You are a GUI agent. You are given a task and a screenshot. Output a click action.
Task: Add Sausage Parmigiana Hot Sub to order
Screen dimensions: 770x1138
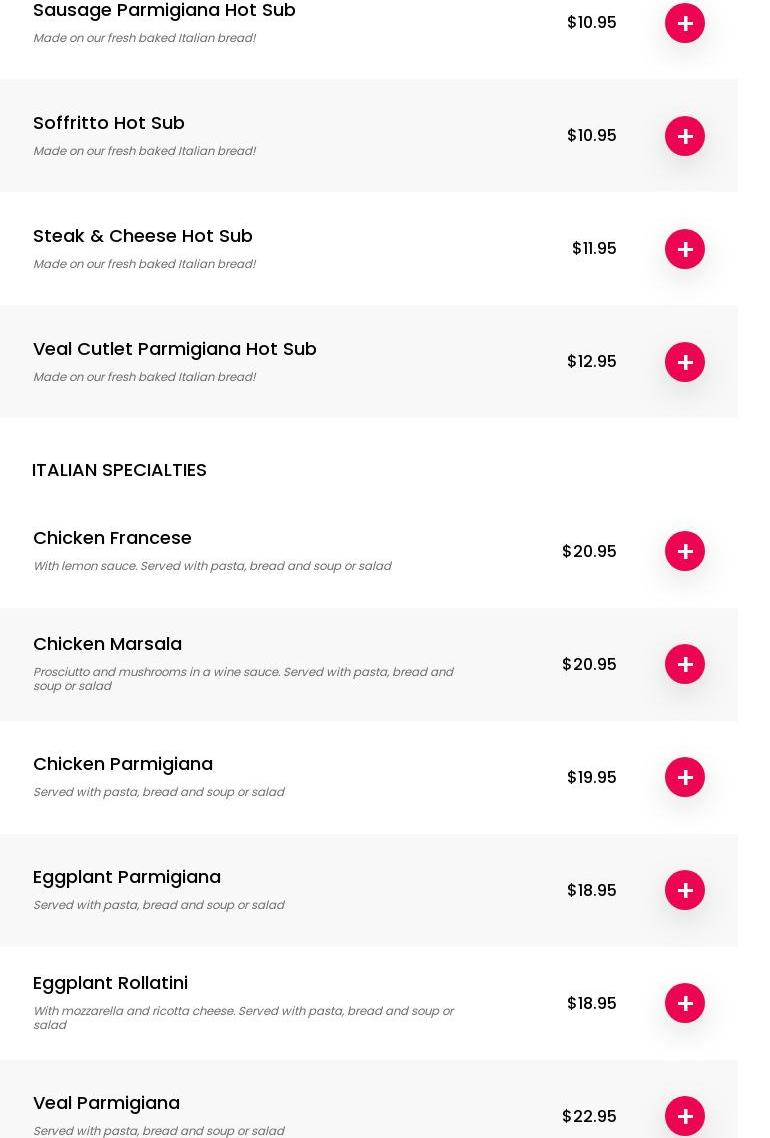click(x=685, y=23)
